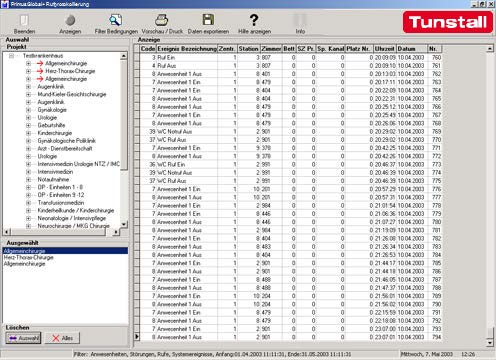Click the Tunstall logo
This screenshot has height=360, width=496.
(448, 22)
